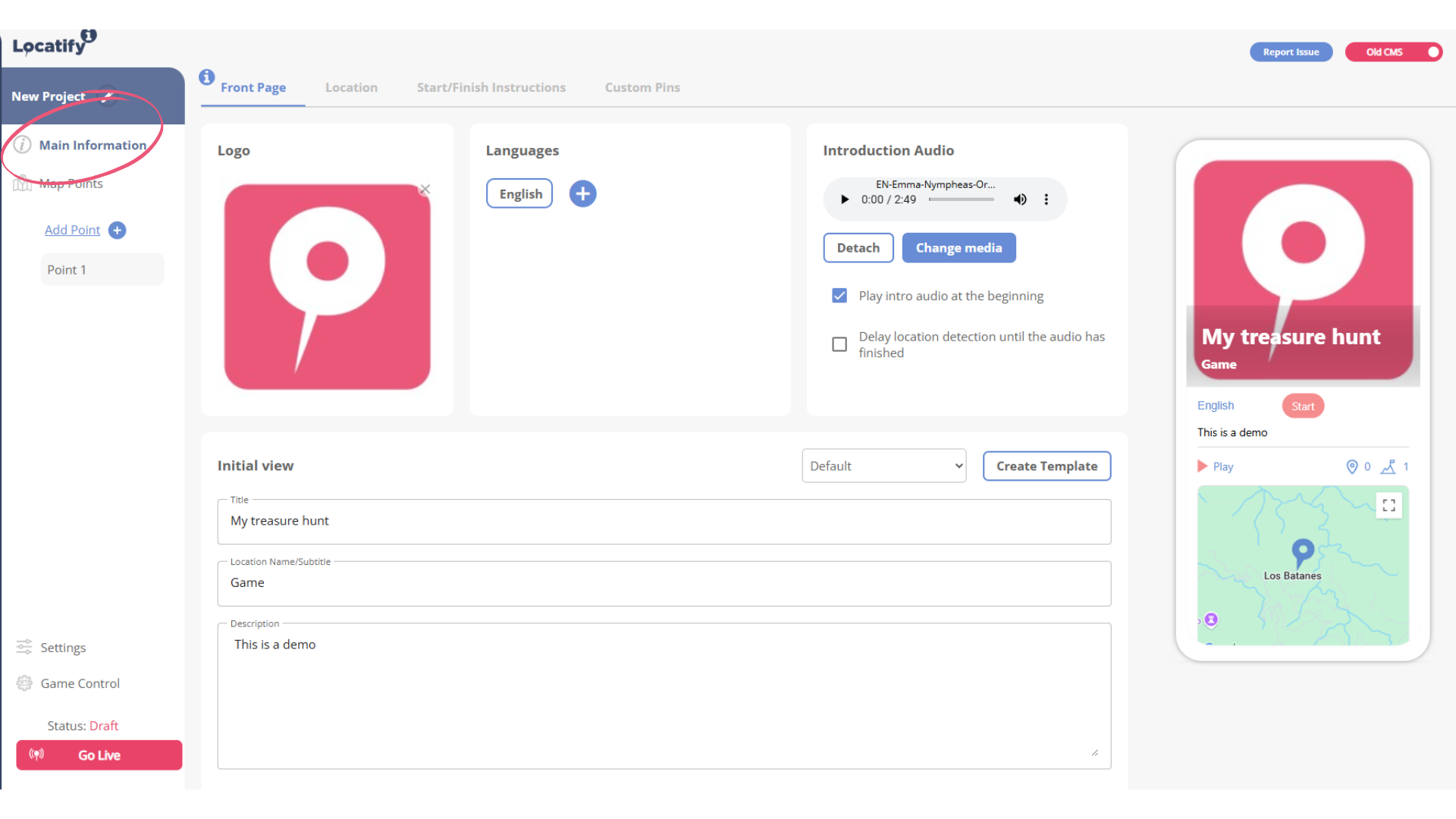
Task: Select Point 1 in the points list
Action: point(102,270)
